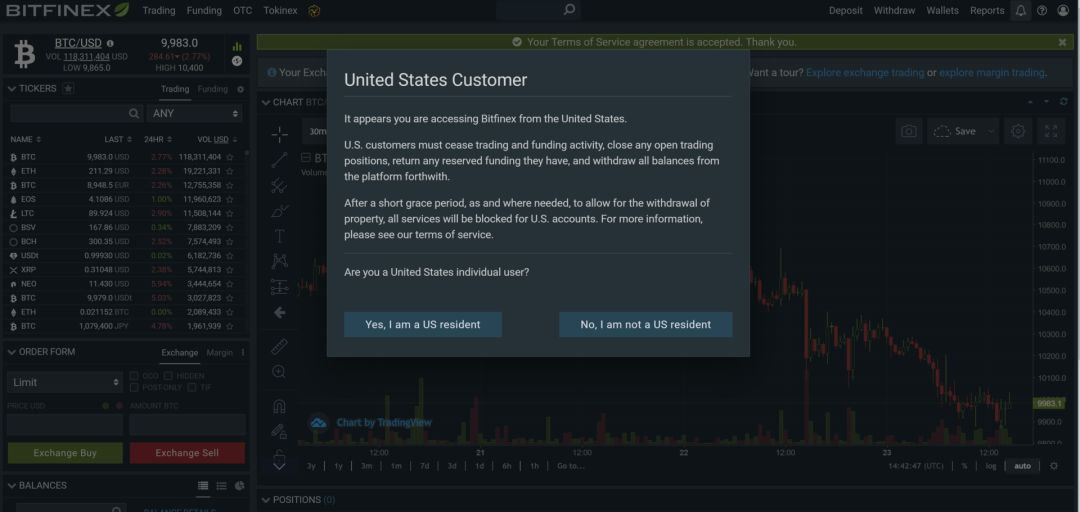1080x512 pixels.
Task: Collapse the ORDER FORM panel
Action: 11,352
